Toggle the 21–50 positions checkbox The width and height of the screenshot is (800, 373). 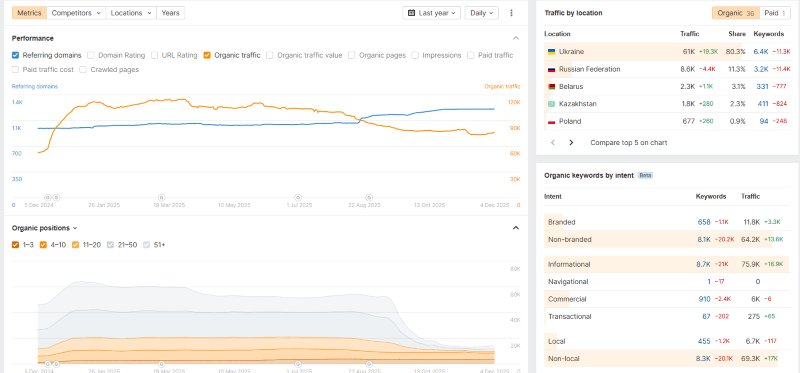(110, 245)
